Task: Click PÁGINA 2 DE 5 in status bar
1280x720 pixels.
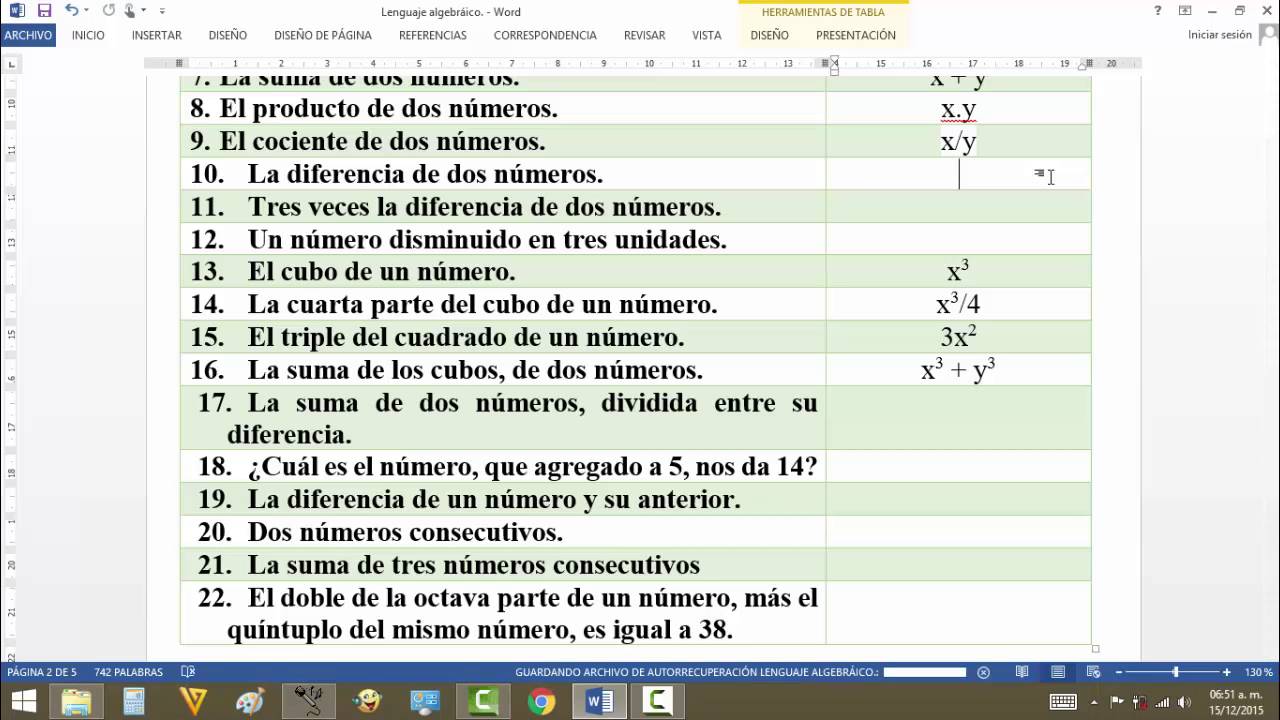Action: 42,672
